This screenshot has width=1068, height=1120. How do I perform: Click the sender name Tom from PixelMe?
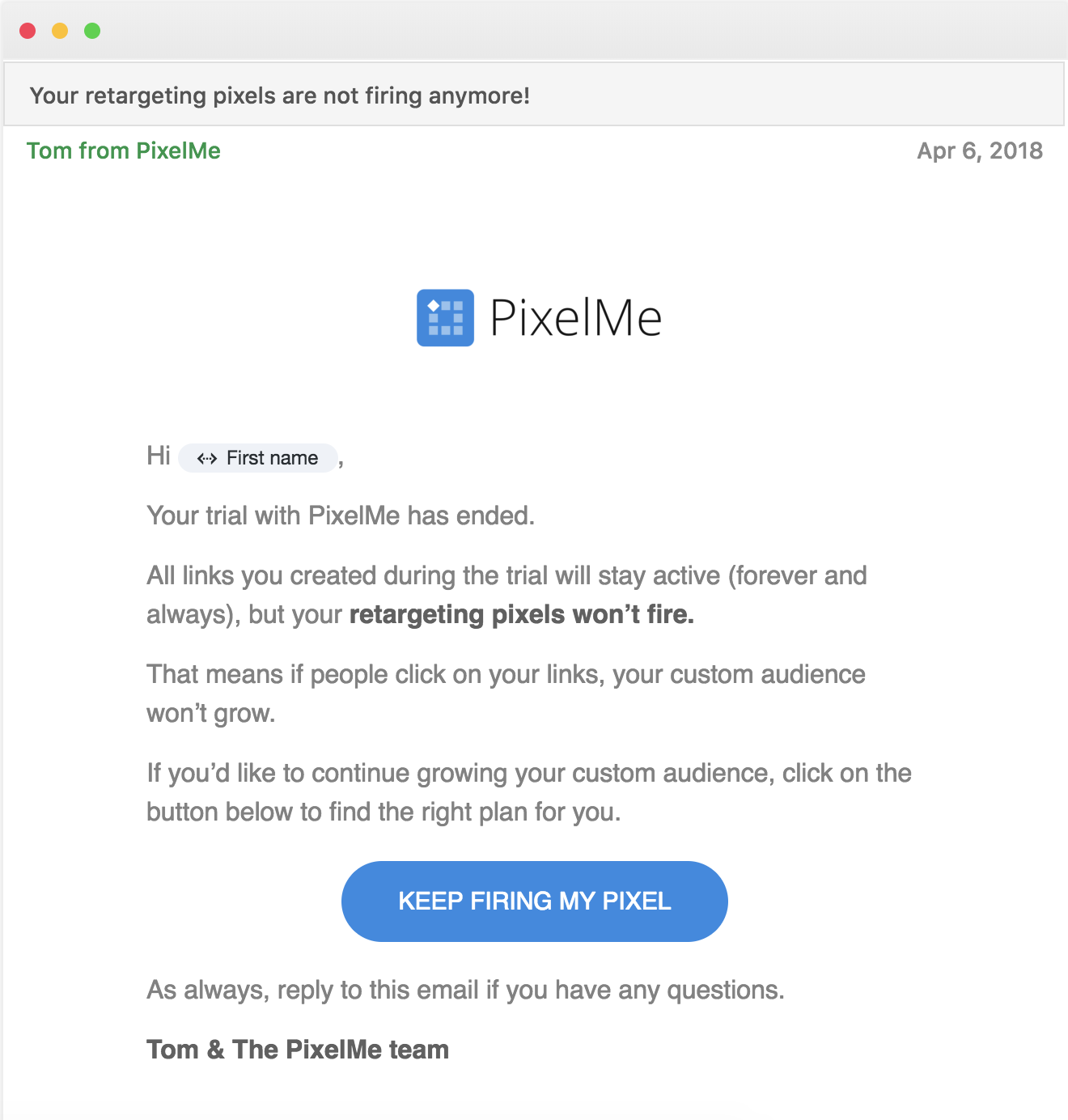pyautogui.click(x=124, y=151)
